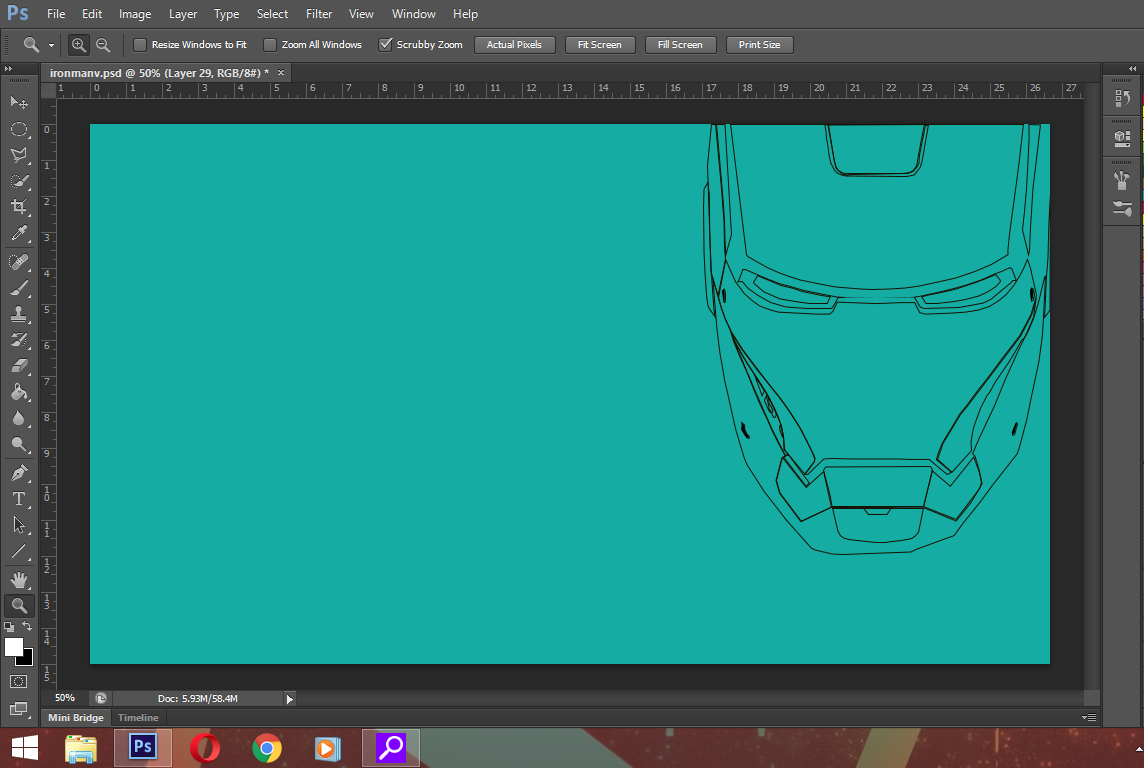Screen dimensions: 1144x768
Task: Select the Polygonal Lasso tool
Action: (19, 155)
